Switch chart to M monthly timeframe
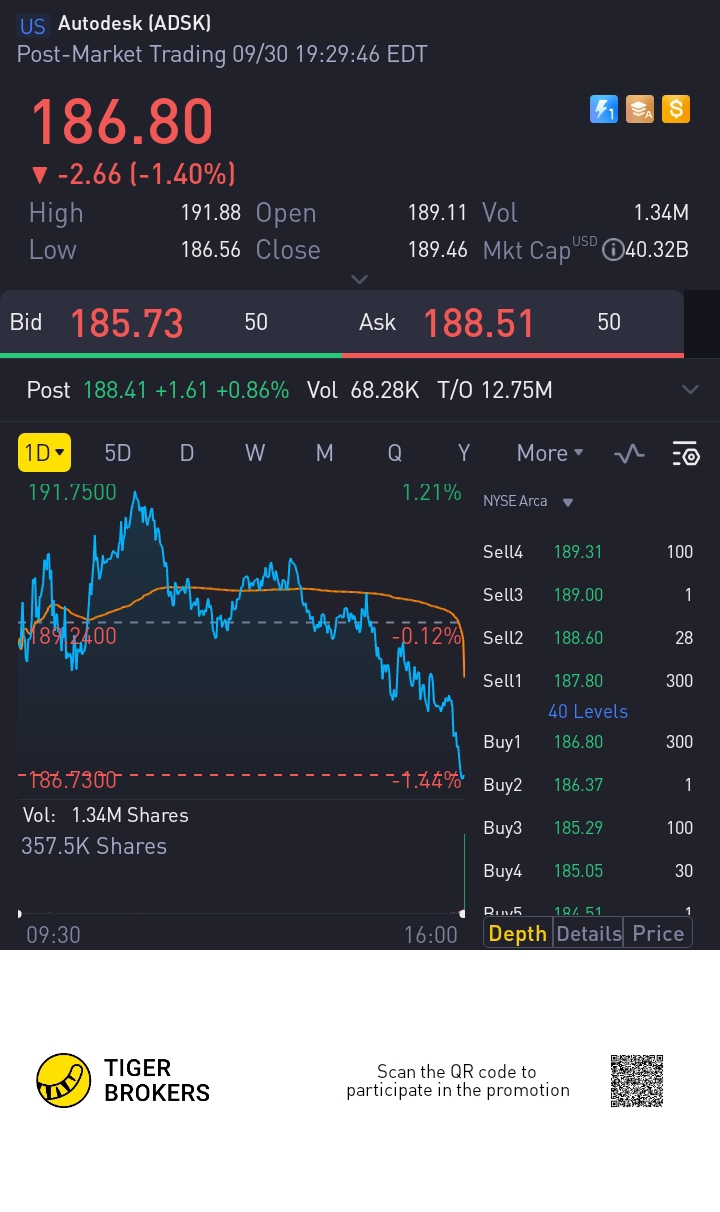Image resolution: width=720 pixels, height=1212 pixels. point(324,453)
